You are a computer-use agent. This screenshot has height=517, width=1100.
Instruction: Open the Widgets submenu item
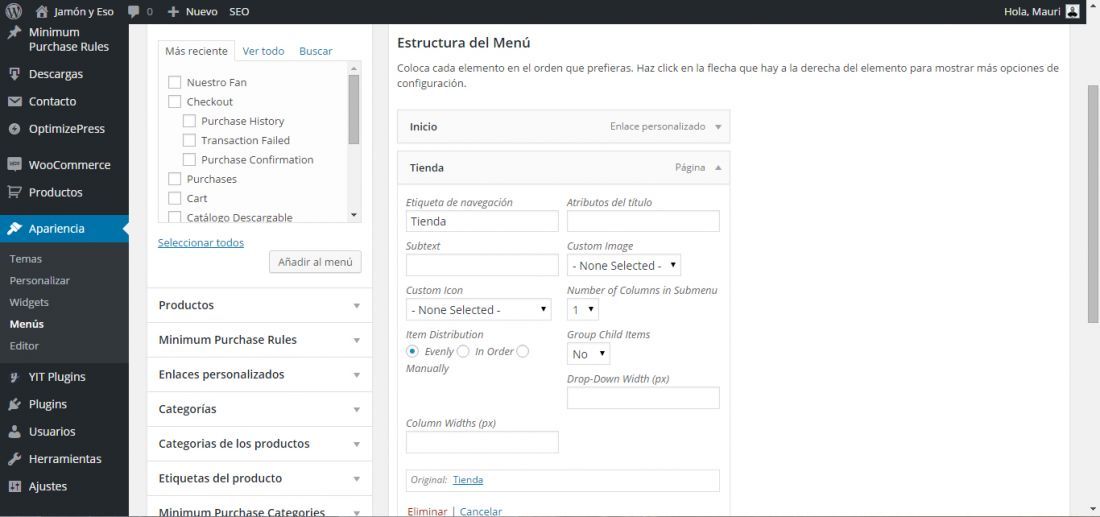pyautogui.click(x=29, y=302)
